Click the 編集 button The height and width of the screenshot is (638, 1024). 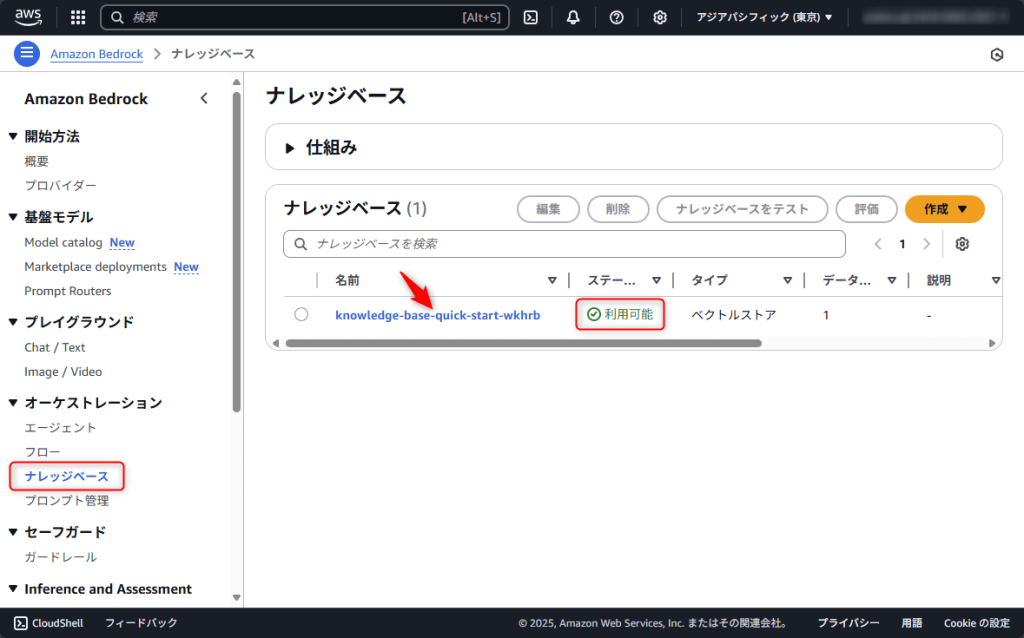(x=548, y=209)
